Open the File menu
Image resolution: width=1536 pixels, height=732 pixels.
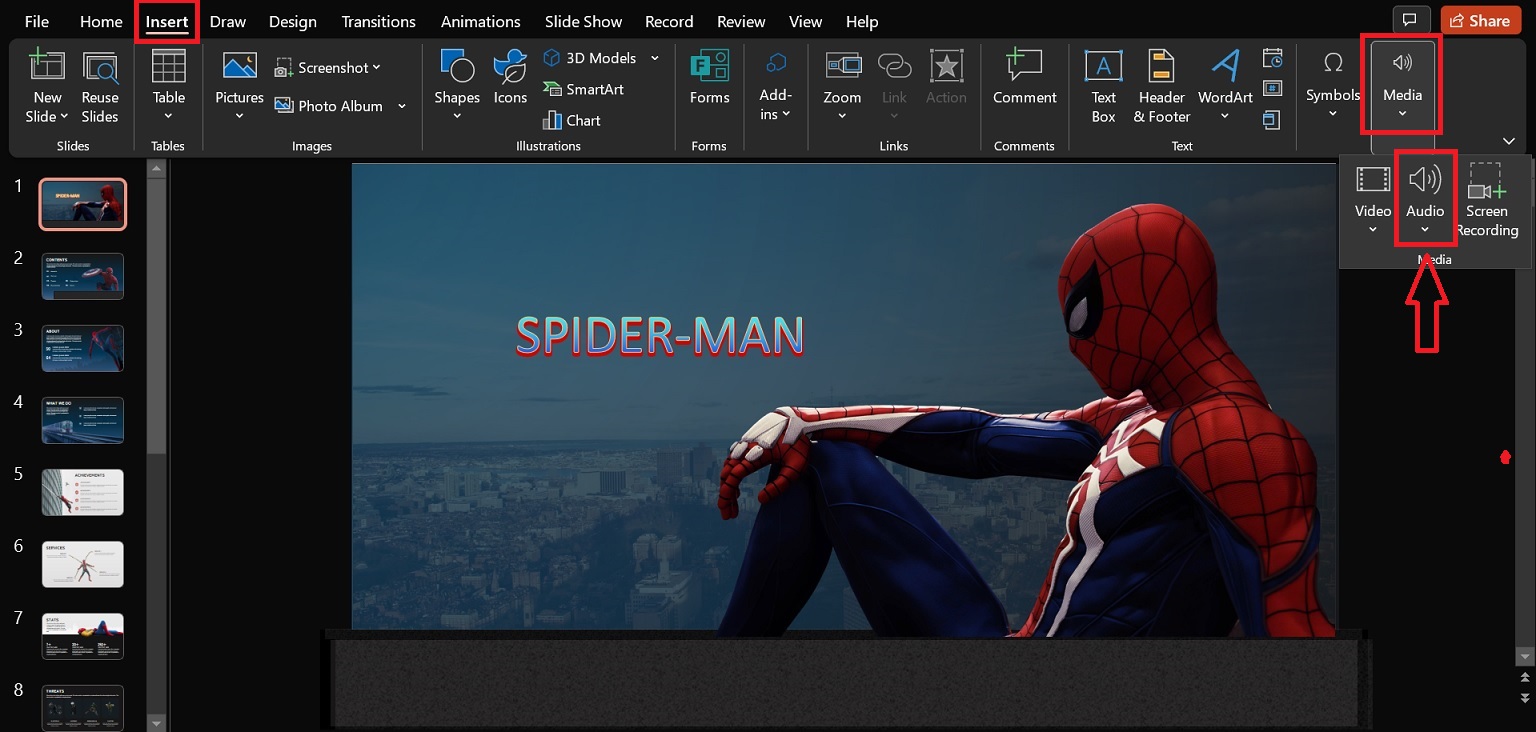click(x=37, y=21)
